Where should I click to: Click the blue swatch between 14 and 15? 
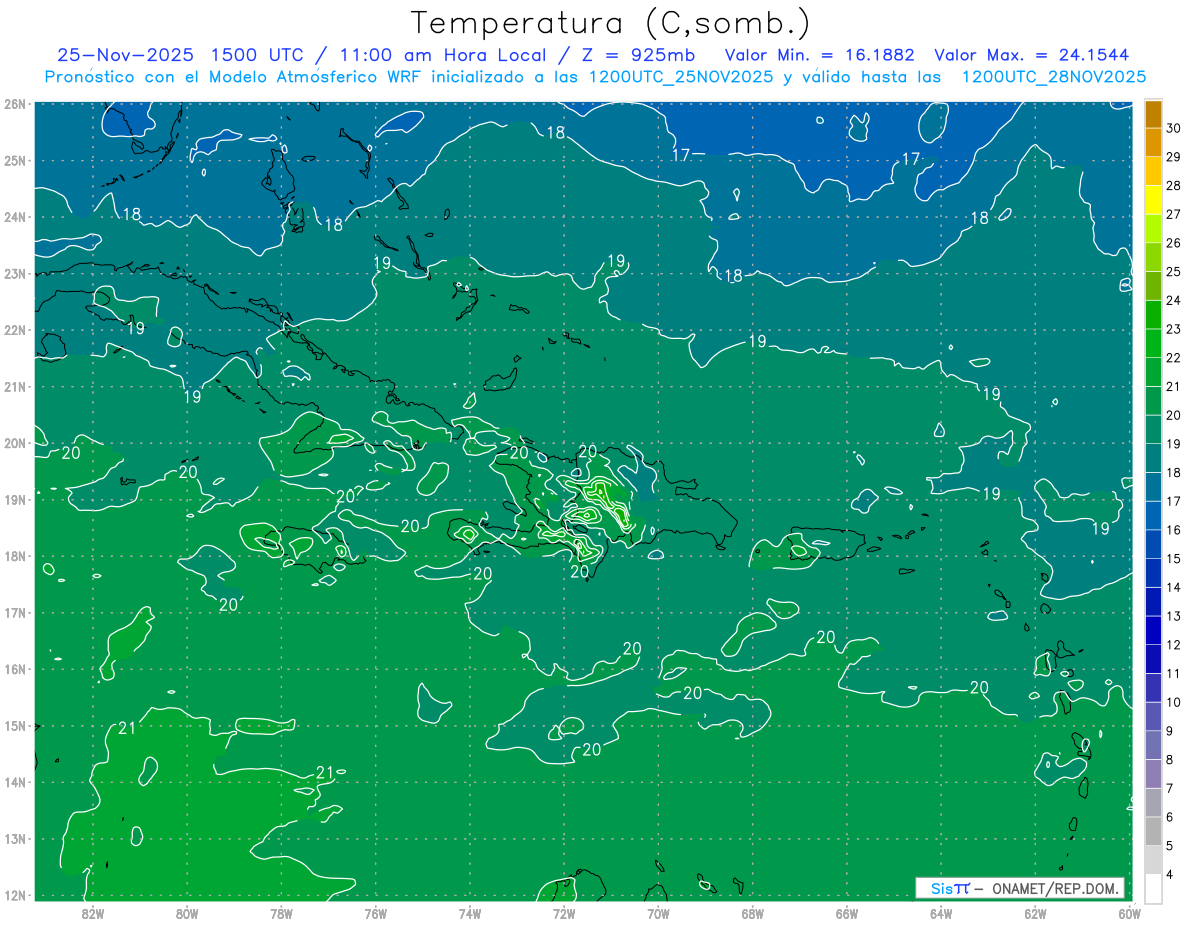tap(1153, 573)
